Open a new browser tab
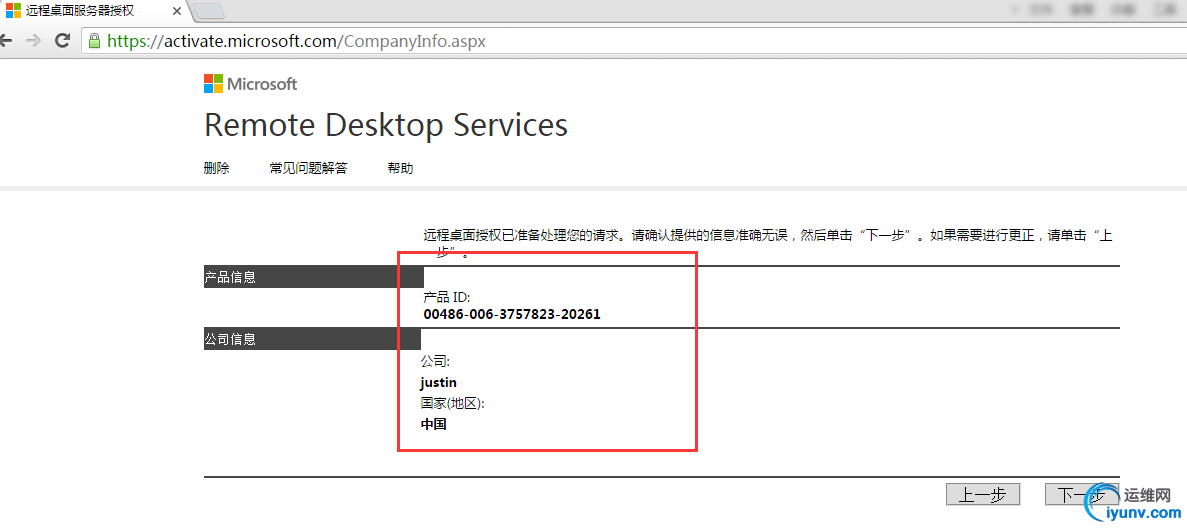Viewport: 1187px width, 529px height. 208,11
